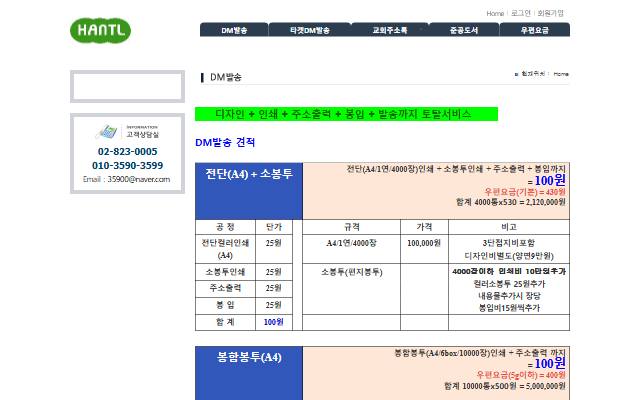Click the 전단컬러인쇄 (A4) cell

pos(225,249)
